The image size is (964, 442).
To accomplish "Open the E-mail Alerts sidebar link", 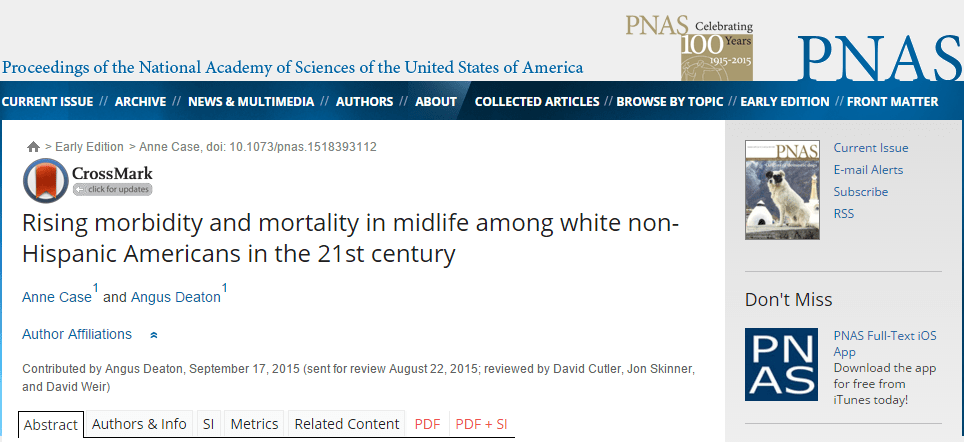I will point(868,170).
